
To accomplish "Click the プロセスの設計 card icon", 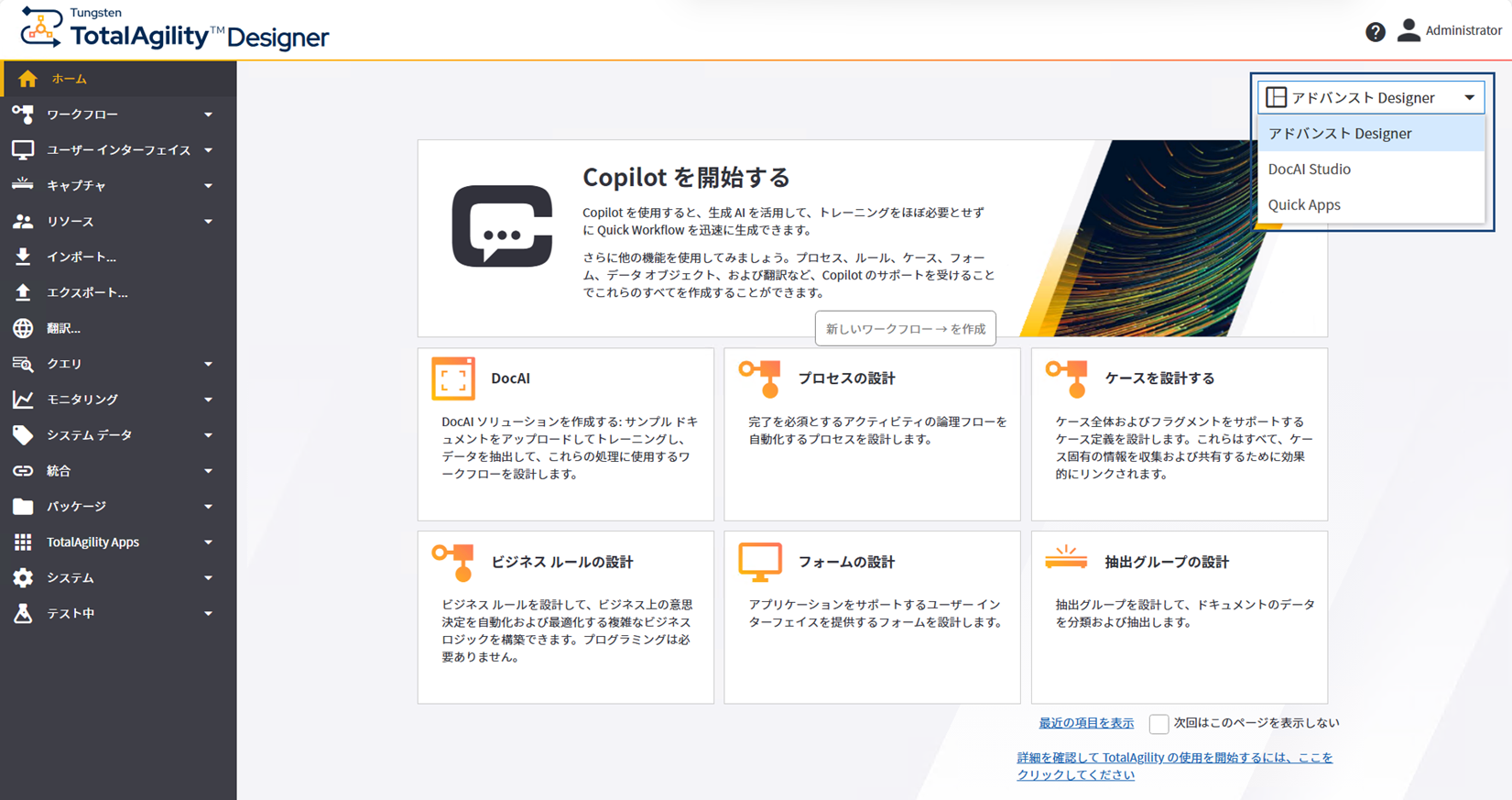I will (x=760, y=378).
